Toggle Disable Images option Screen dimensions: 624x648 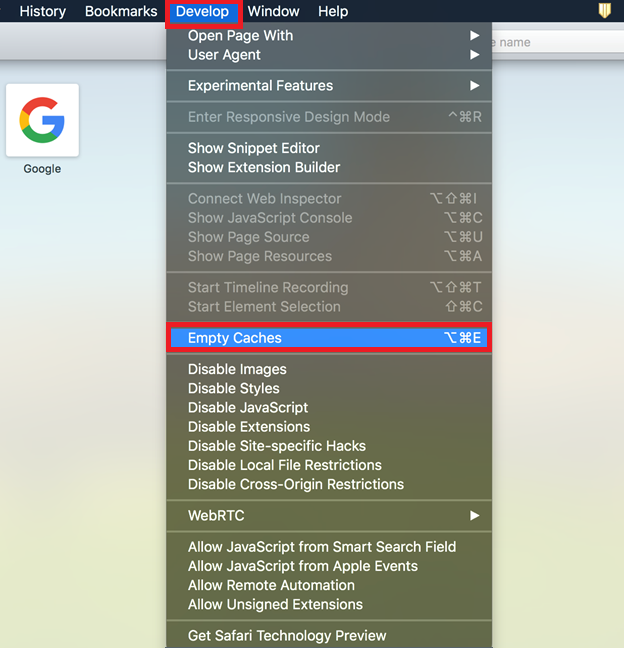tap(237, 370)
